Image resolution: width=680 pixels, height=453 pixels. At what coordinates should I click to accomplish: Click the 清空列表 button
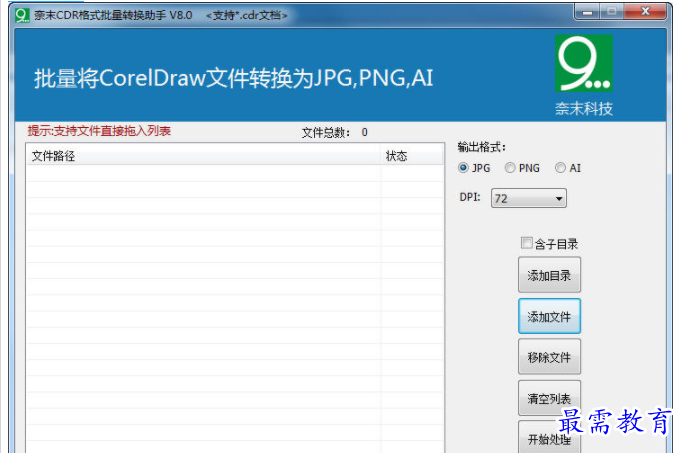pos(549,398)
